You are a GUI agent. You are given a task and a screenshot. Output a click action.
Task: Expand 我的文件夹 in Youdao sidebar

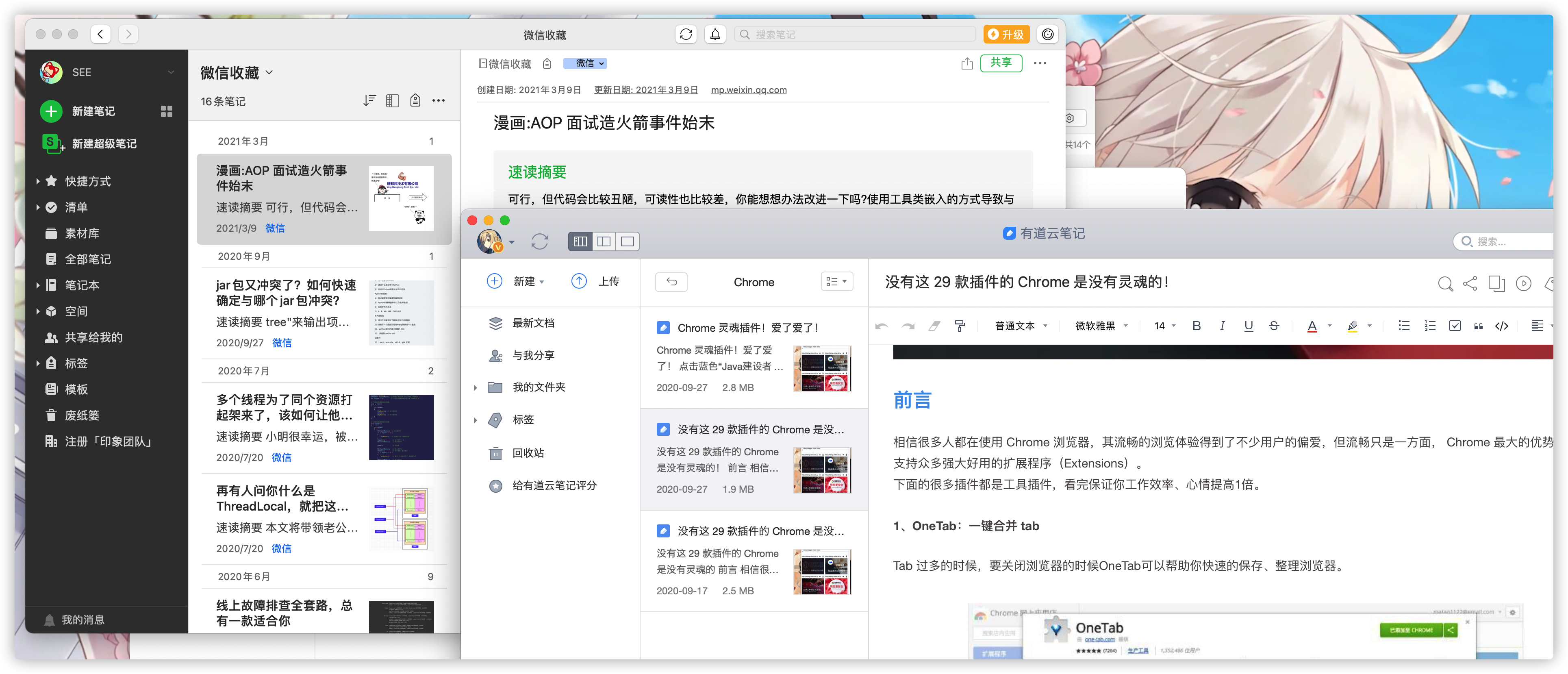click(476, 387)
